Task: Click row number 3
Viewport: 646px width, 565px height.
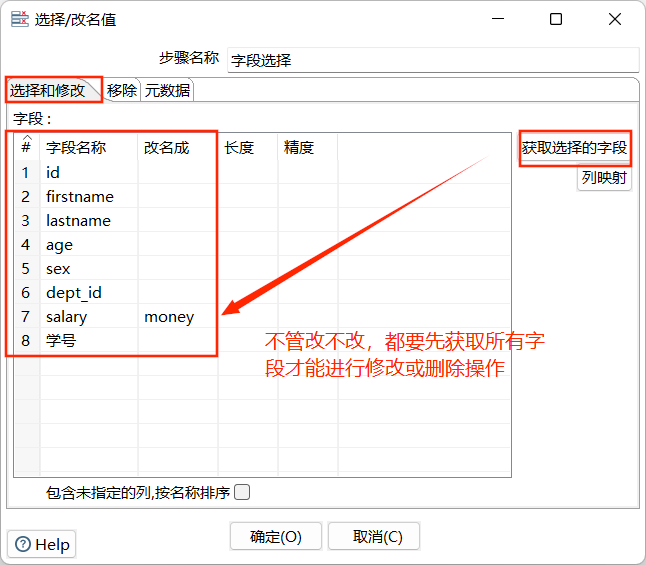Action: (26, 220)
